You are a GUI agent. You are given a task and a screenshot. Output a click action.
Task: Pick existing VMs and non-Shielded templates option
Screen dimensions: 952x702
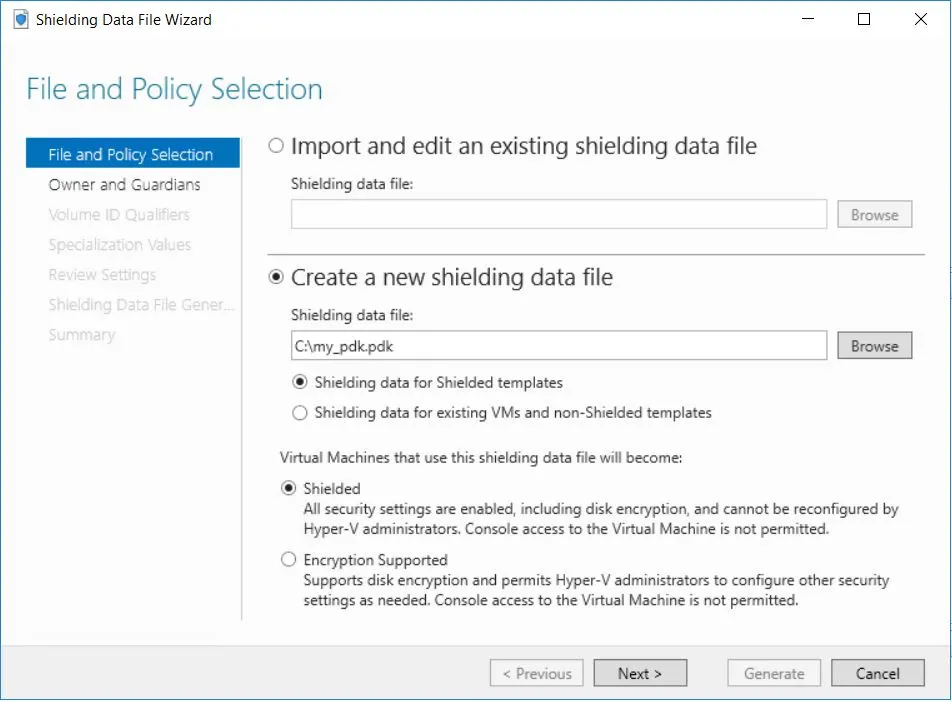pos(299,412)
